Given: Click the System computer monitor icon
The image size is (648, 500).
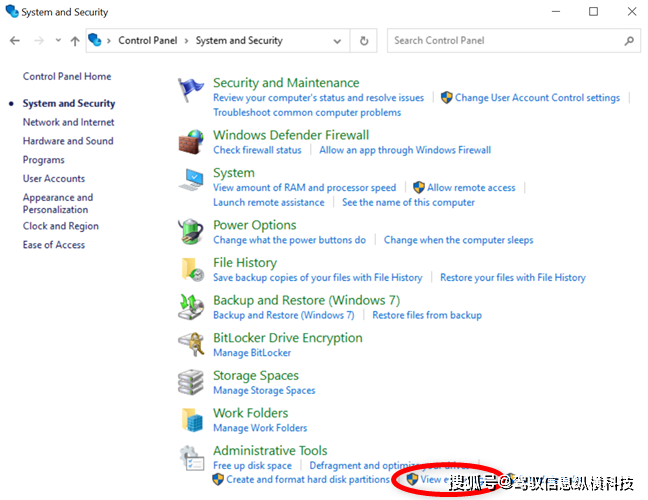Looking at the screenshot, I should pos(191,180).
